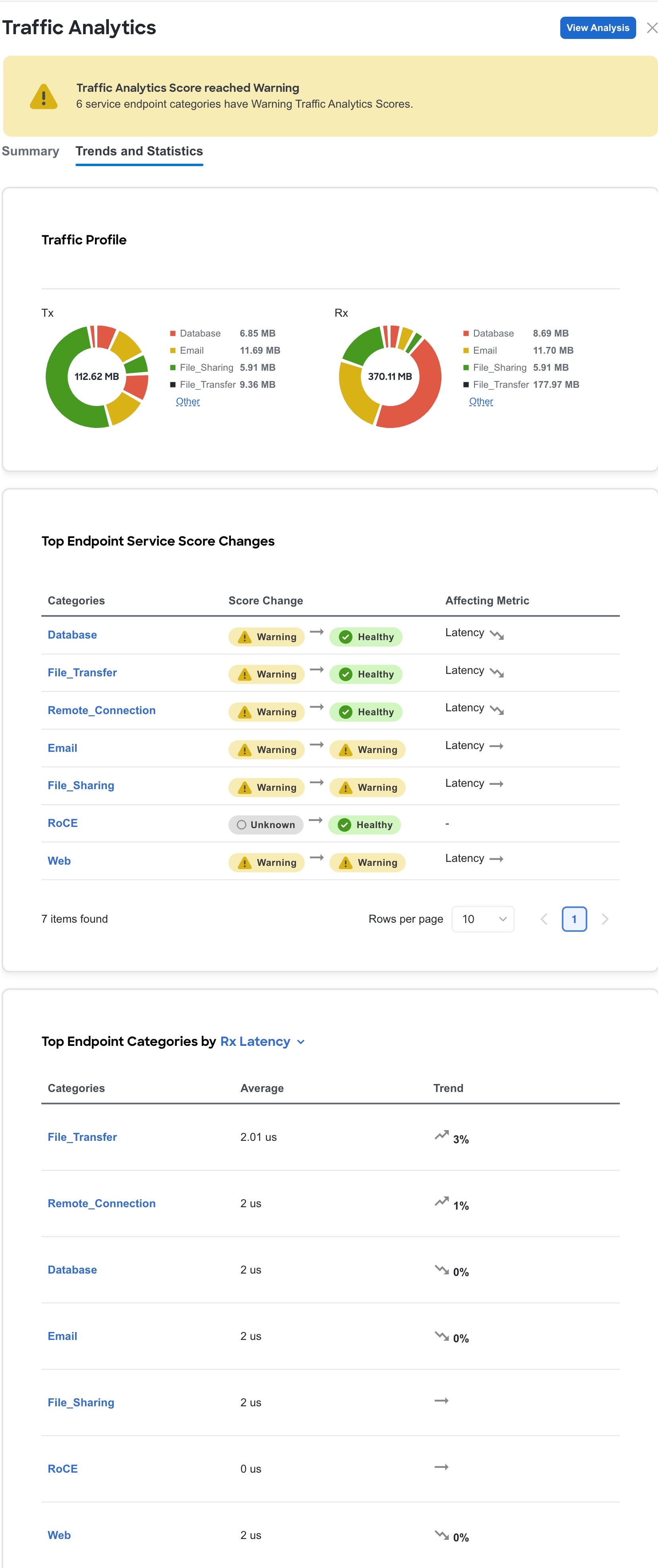Screen dimensions: 658x1568
Task: Click Email yellow swatch in Tx legend
Action: [x=173, y=350]
